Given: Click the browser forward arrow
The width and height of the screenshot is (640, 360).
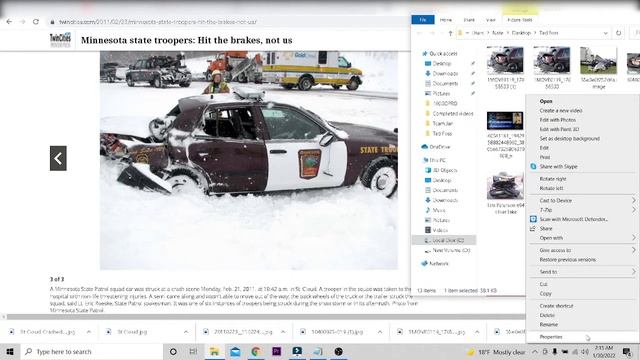Looking at the screenshot, I should tap(22, 22).
